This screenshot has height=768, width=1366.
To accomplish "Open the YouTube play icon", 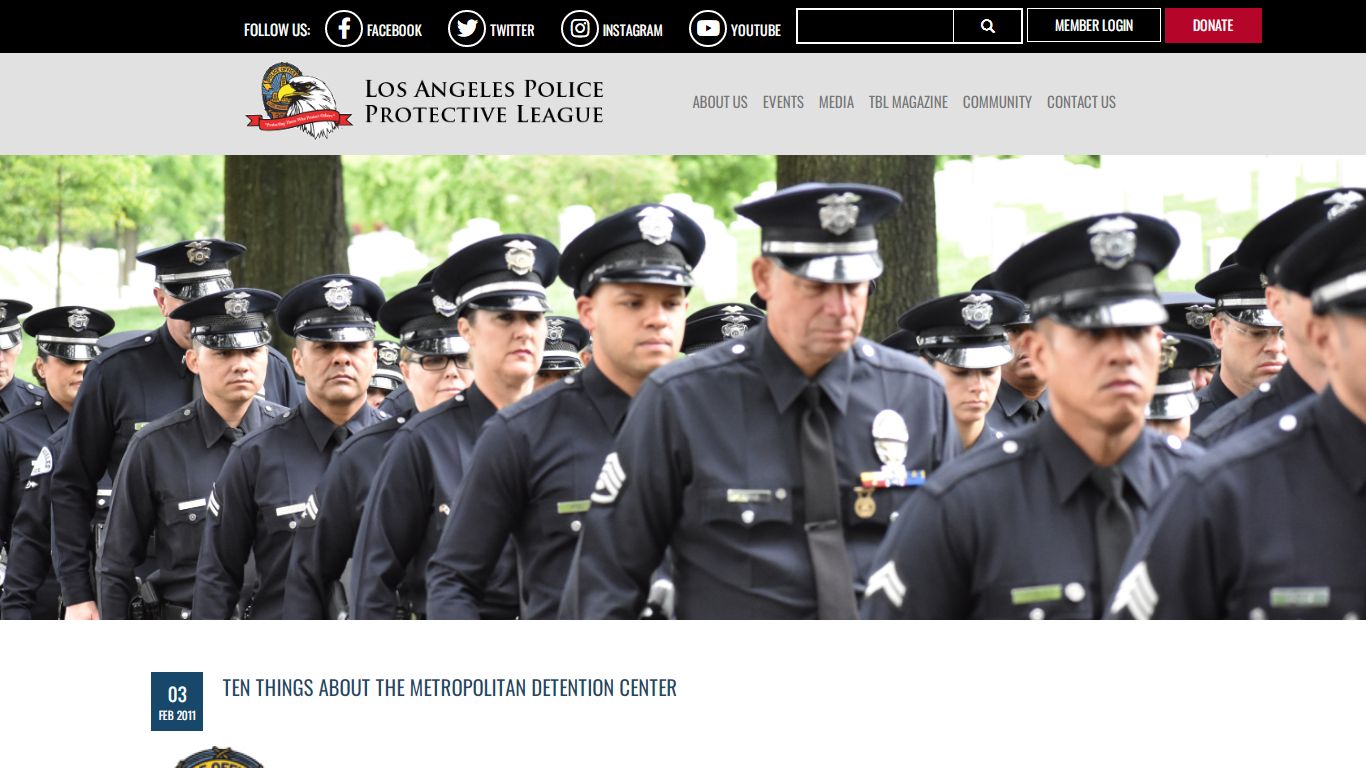I will pyautogui.click(x=707, y=29).
